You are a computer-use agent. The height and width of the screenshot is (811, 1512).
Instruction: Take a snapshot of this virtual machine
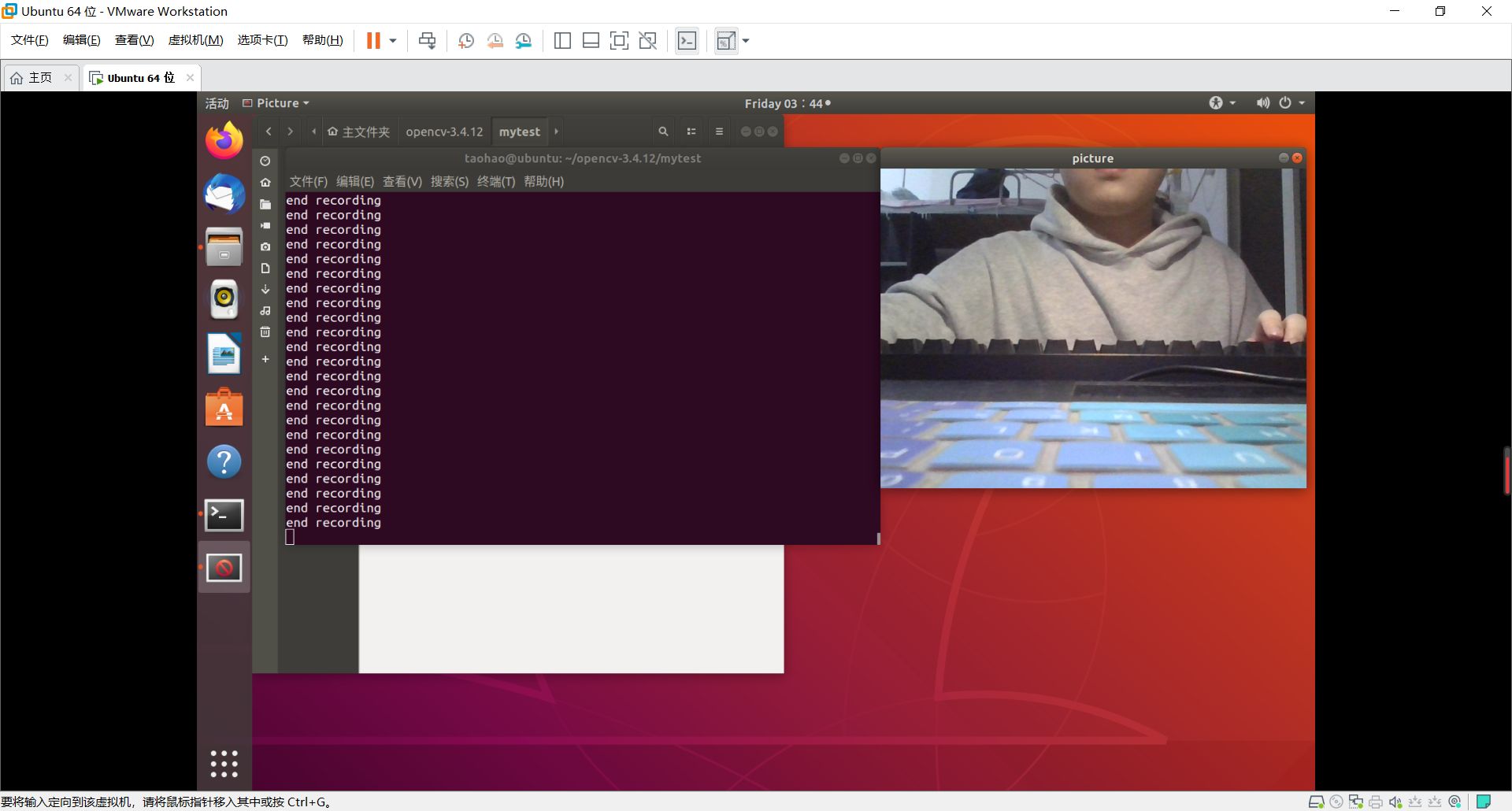[466, 40]
